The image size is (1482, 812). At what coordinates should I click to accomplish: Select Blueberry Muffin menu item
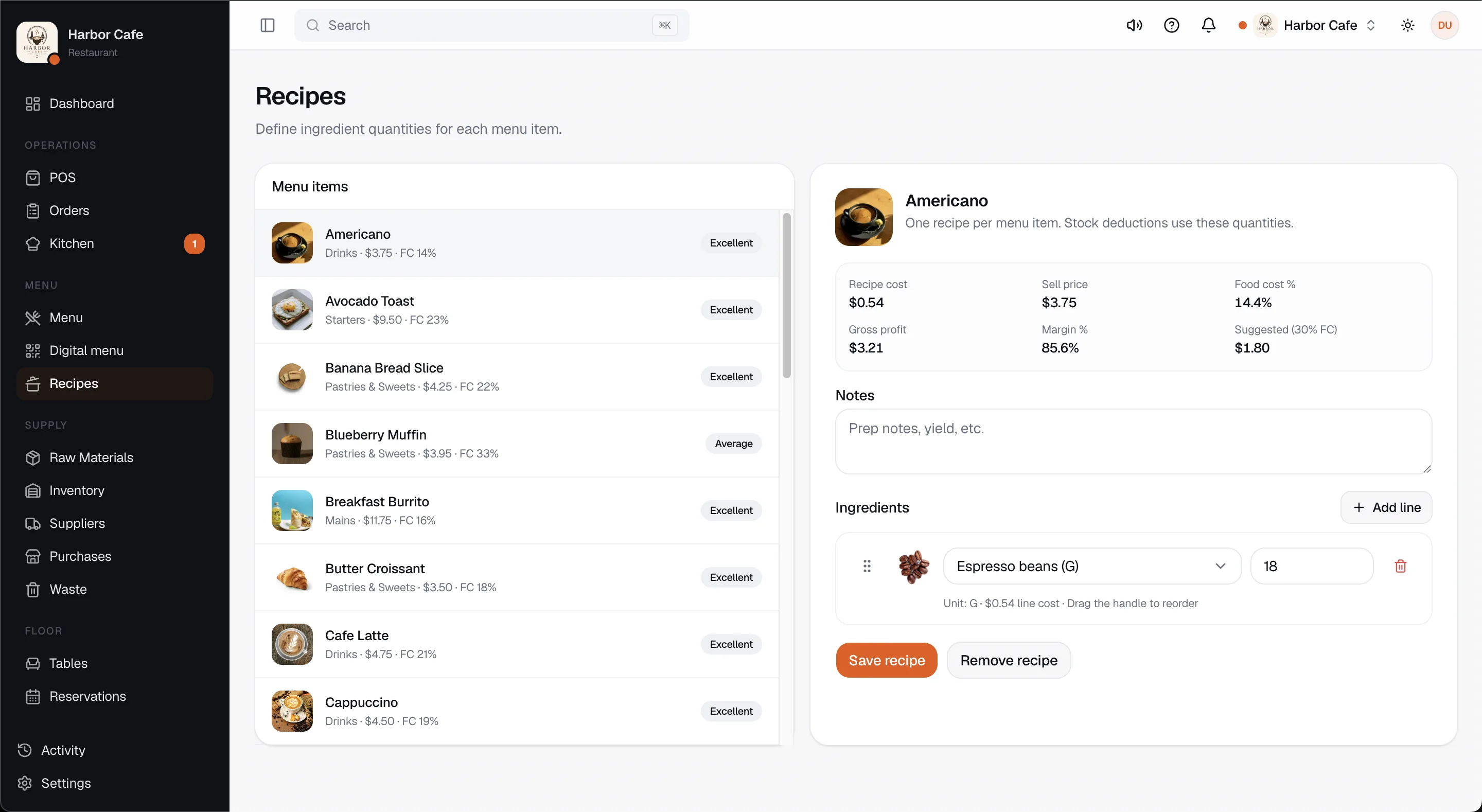pos(517,444)
